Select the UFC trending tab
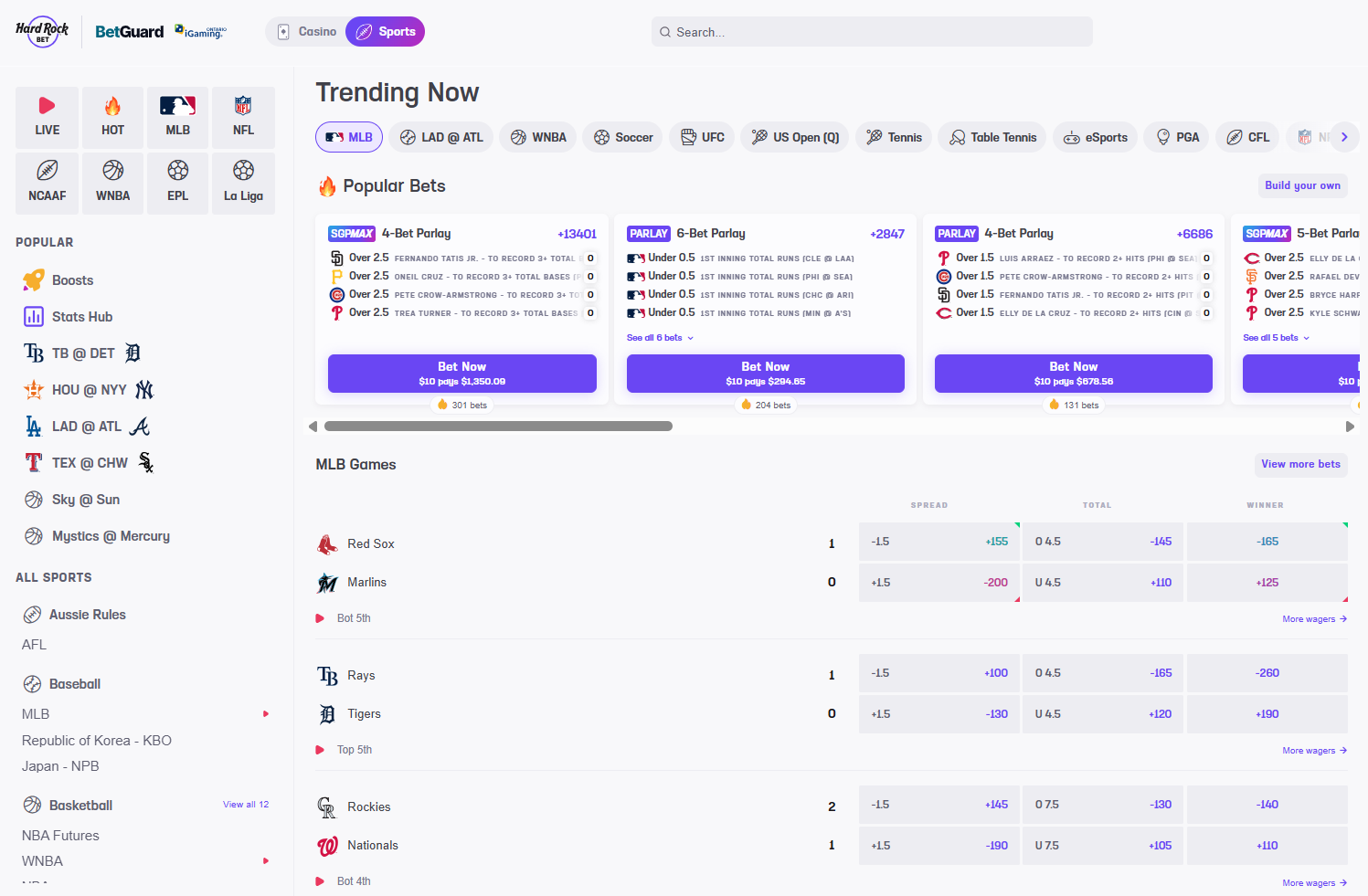Screen dimensions: 1368x896 tap(702, 137)
